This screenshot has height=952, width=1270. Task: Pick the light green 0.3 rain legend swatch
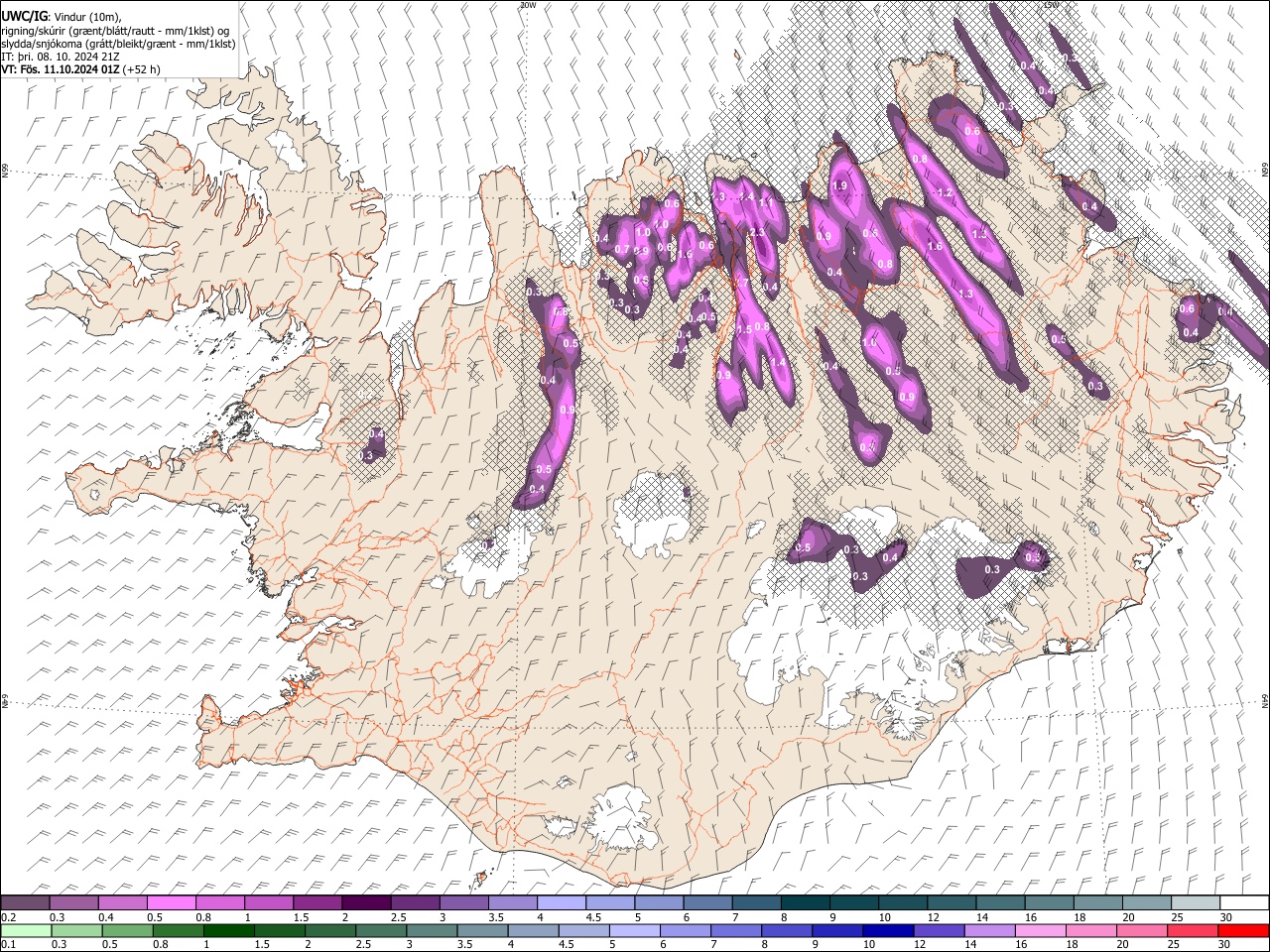[77, 930]
